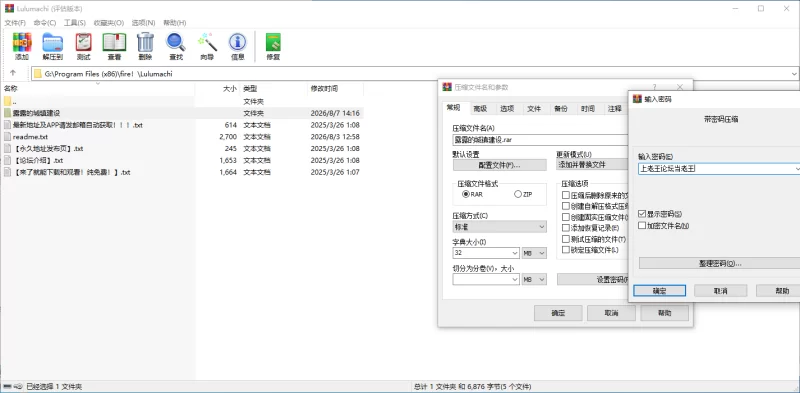Enable the 测试压缩的文件 checkbox

[x=566, y=239]
